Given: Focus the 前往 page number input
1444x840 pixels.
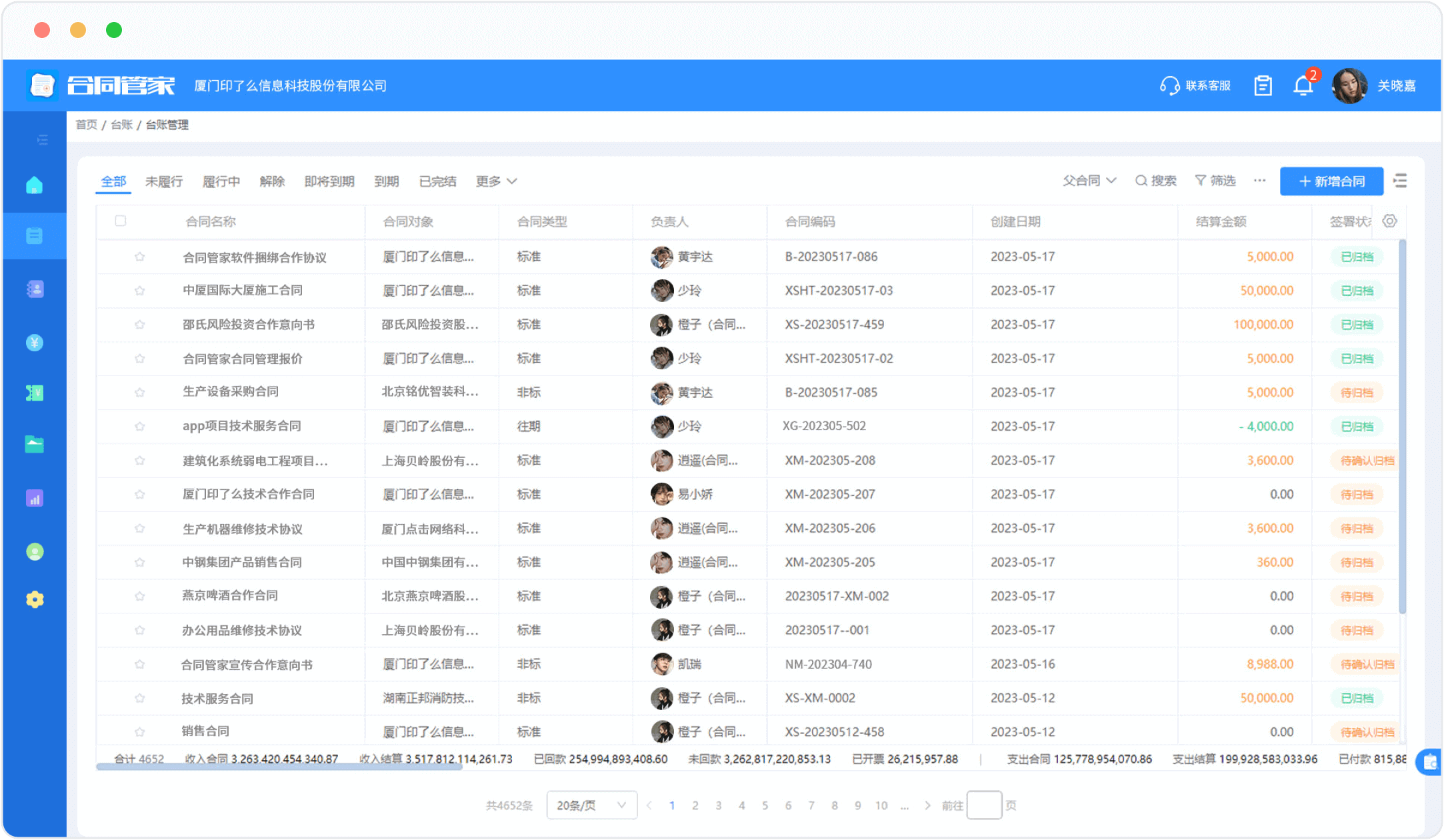Looking at the screenshot, I should 984,805.
